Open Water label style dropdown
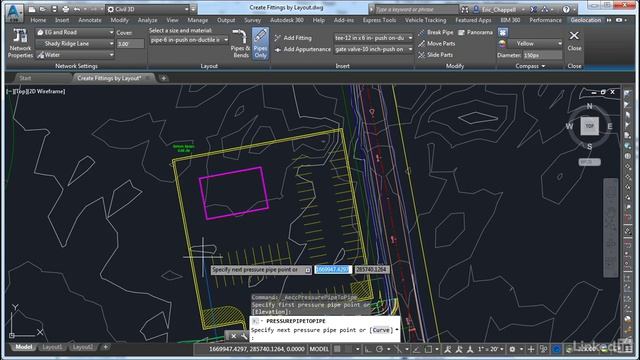This screenshot has height=360, width=640. [75, 55]
